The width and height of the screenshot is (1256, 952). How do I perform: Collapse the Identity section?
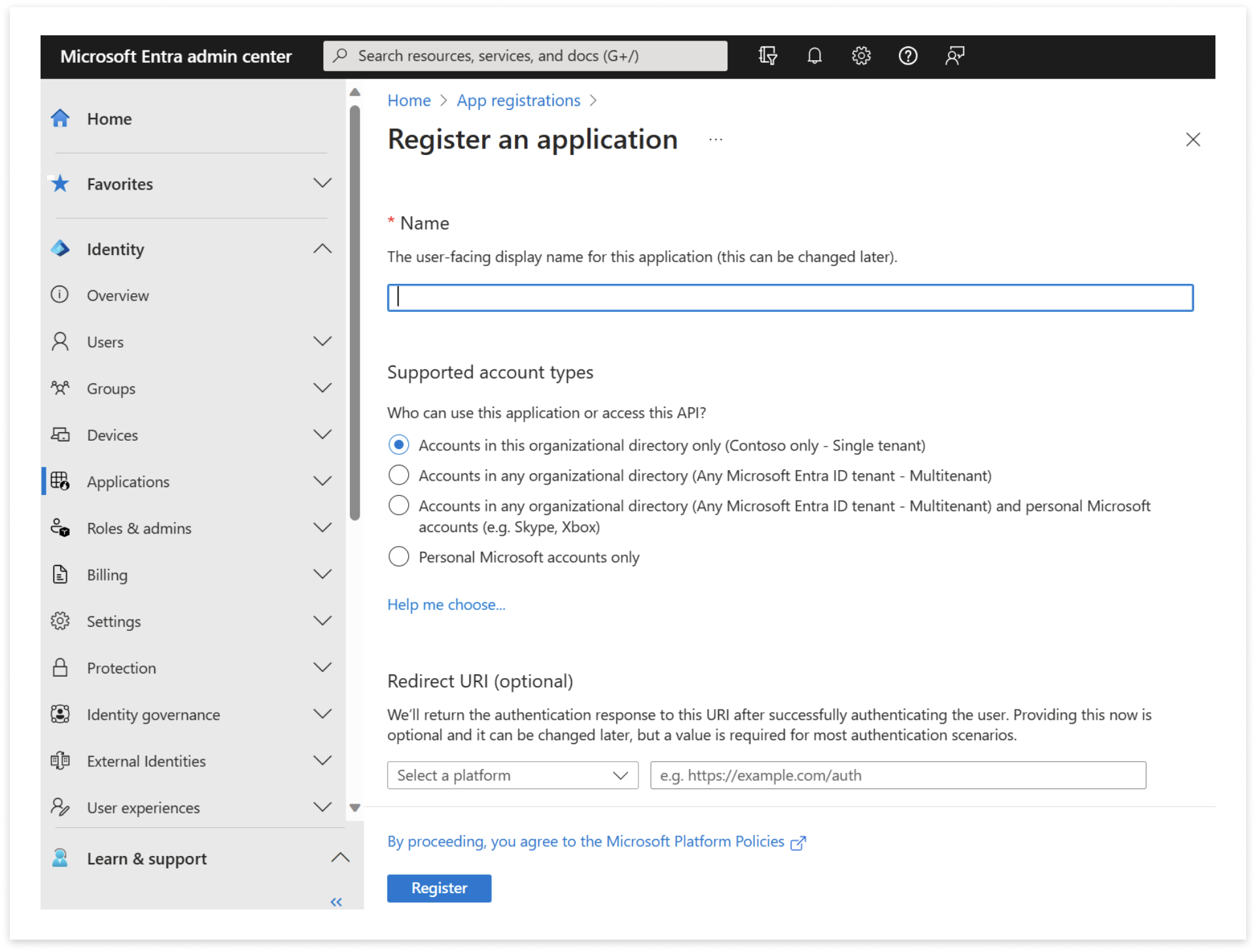click(323, 248)
